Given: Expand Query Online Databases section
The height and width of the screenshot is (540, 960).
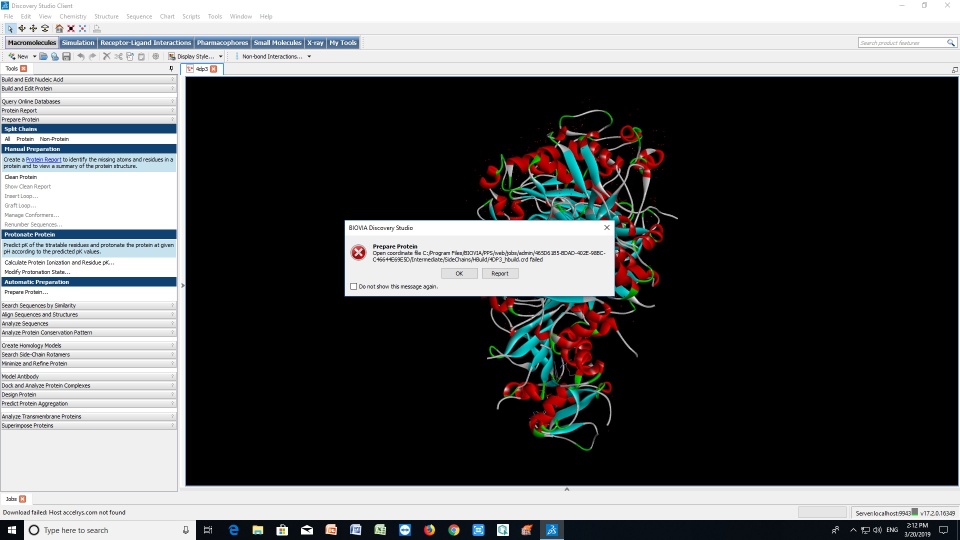Looking at the screenshot, I should 88,102.
